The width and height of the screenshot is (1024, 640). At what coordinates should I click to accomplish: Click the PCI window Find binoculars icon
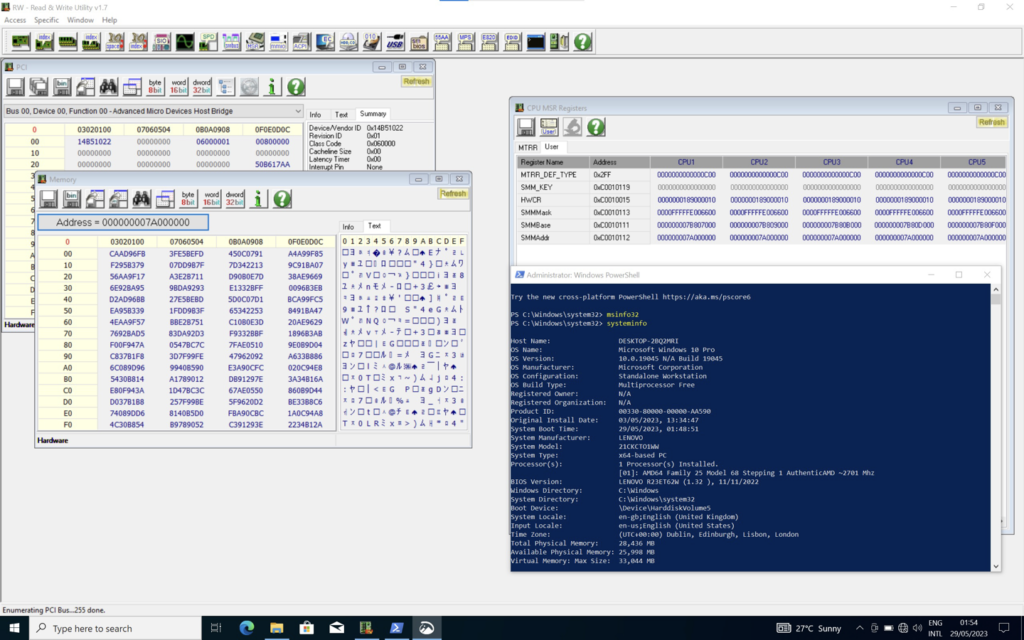click(108, 87)
